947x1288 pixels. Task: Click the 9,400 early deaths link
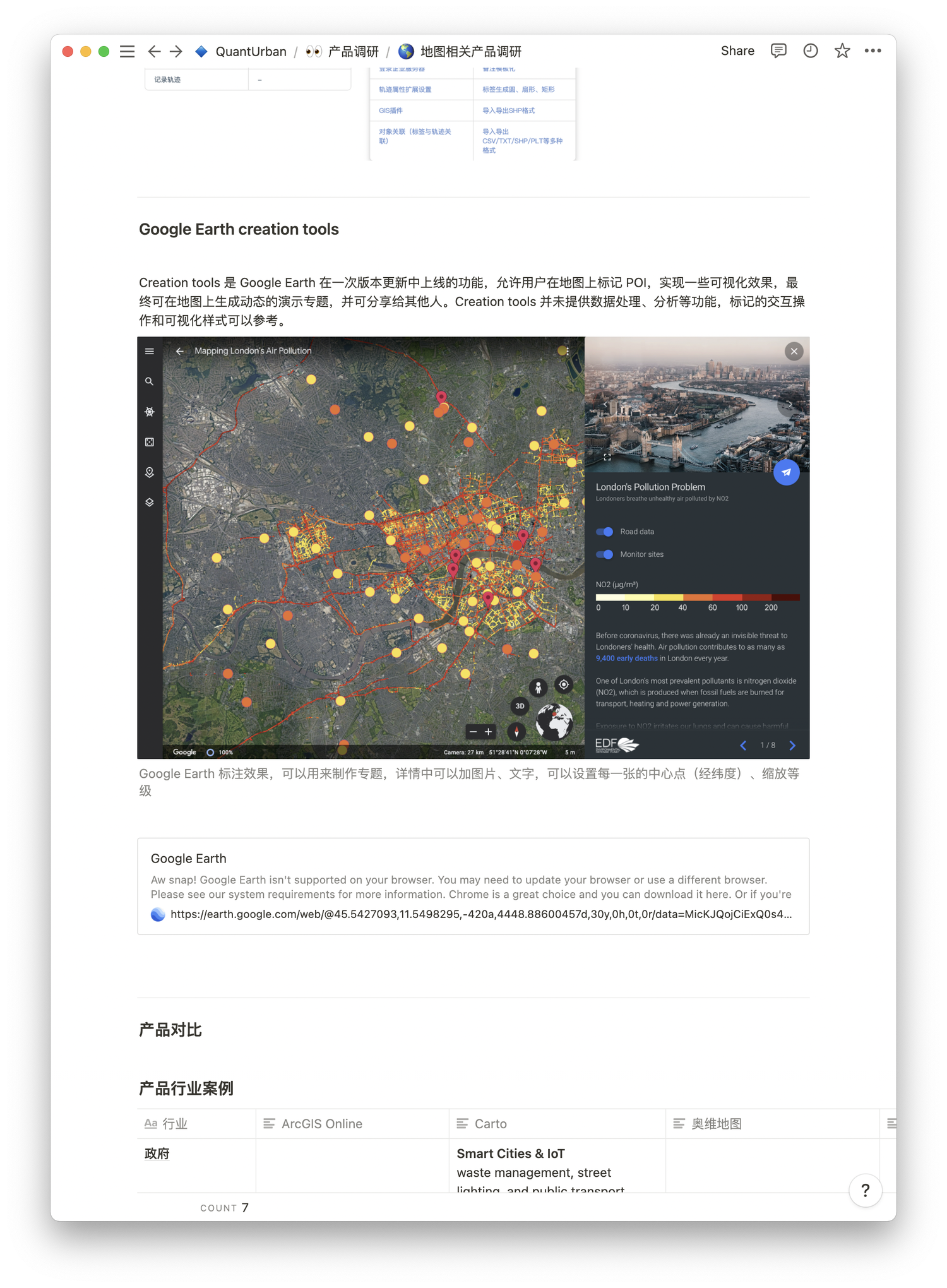click(x=626, y=659)
